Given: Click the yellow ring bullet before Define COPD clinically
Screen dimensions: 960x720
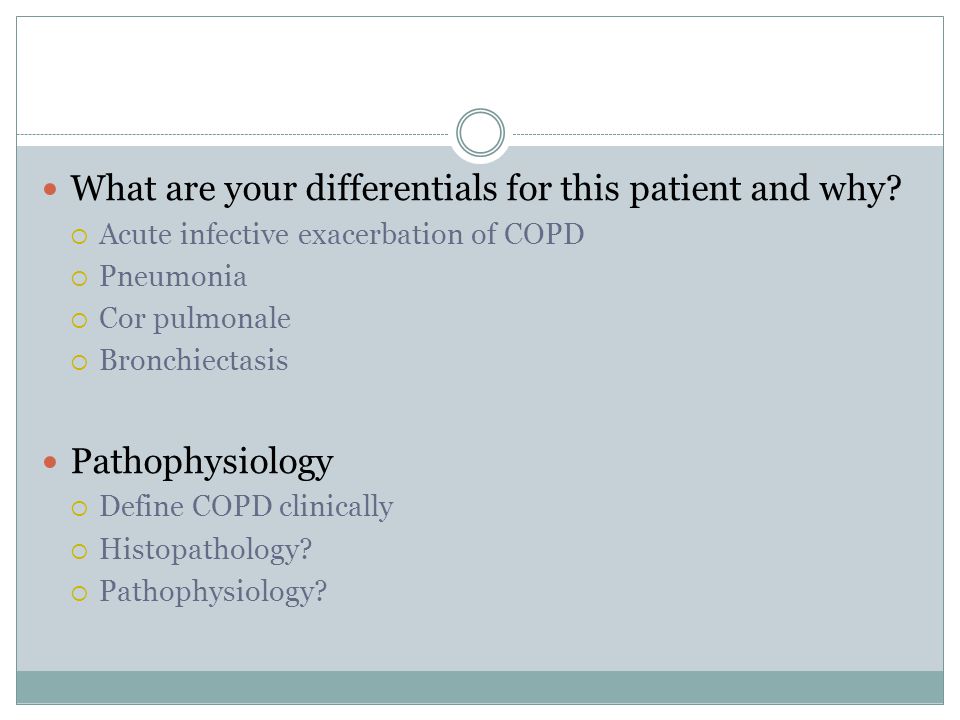Looking at the screenshot, I should pyautogui.click(x=80, y=508).
